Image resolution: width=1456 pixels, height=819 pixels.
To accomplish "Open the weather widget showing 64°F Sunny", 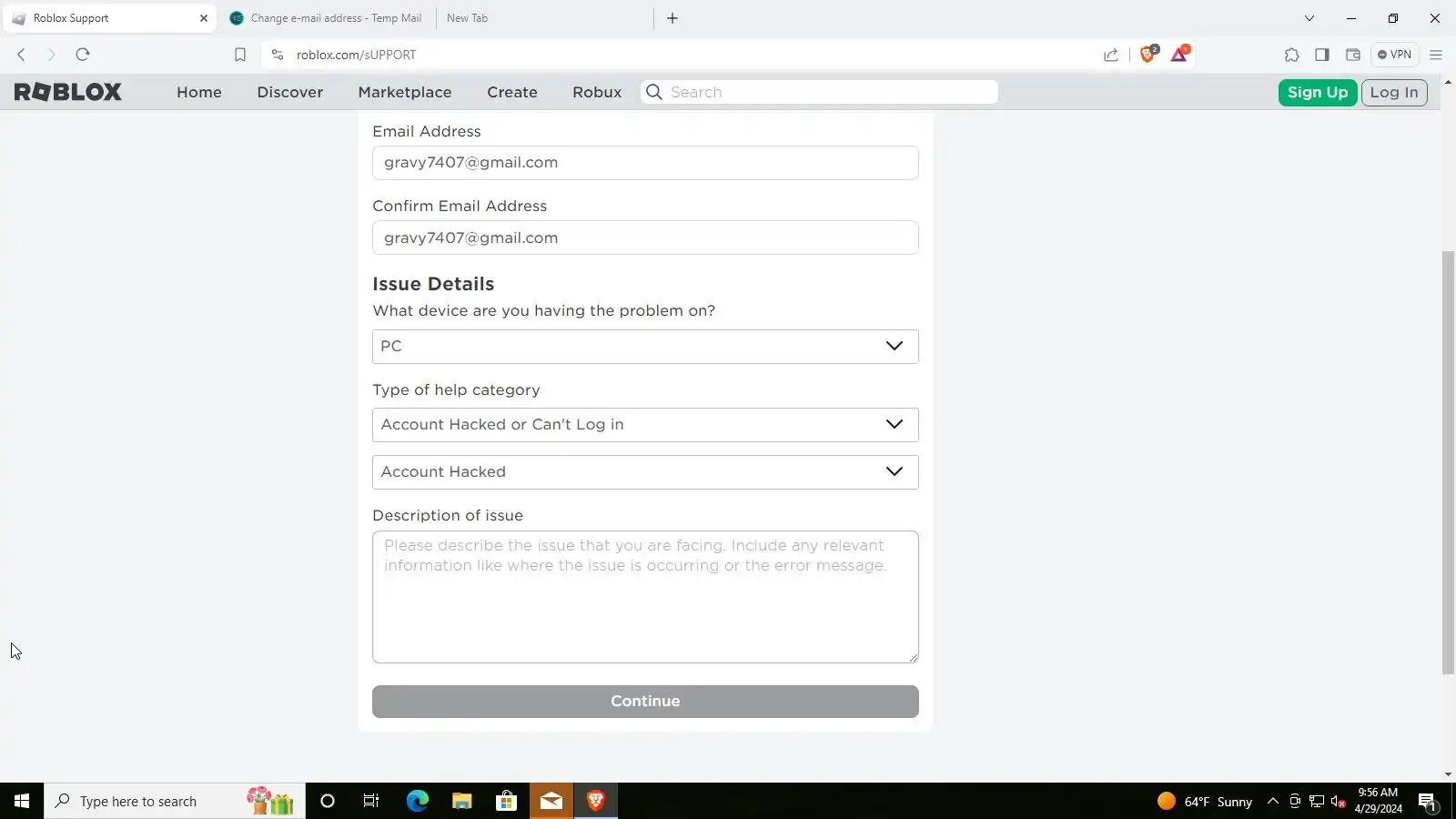I will click(1205, 802).
